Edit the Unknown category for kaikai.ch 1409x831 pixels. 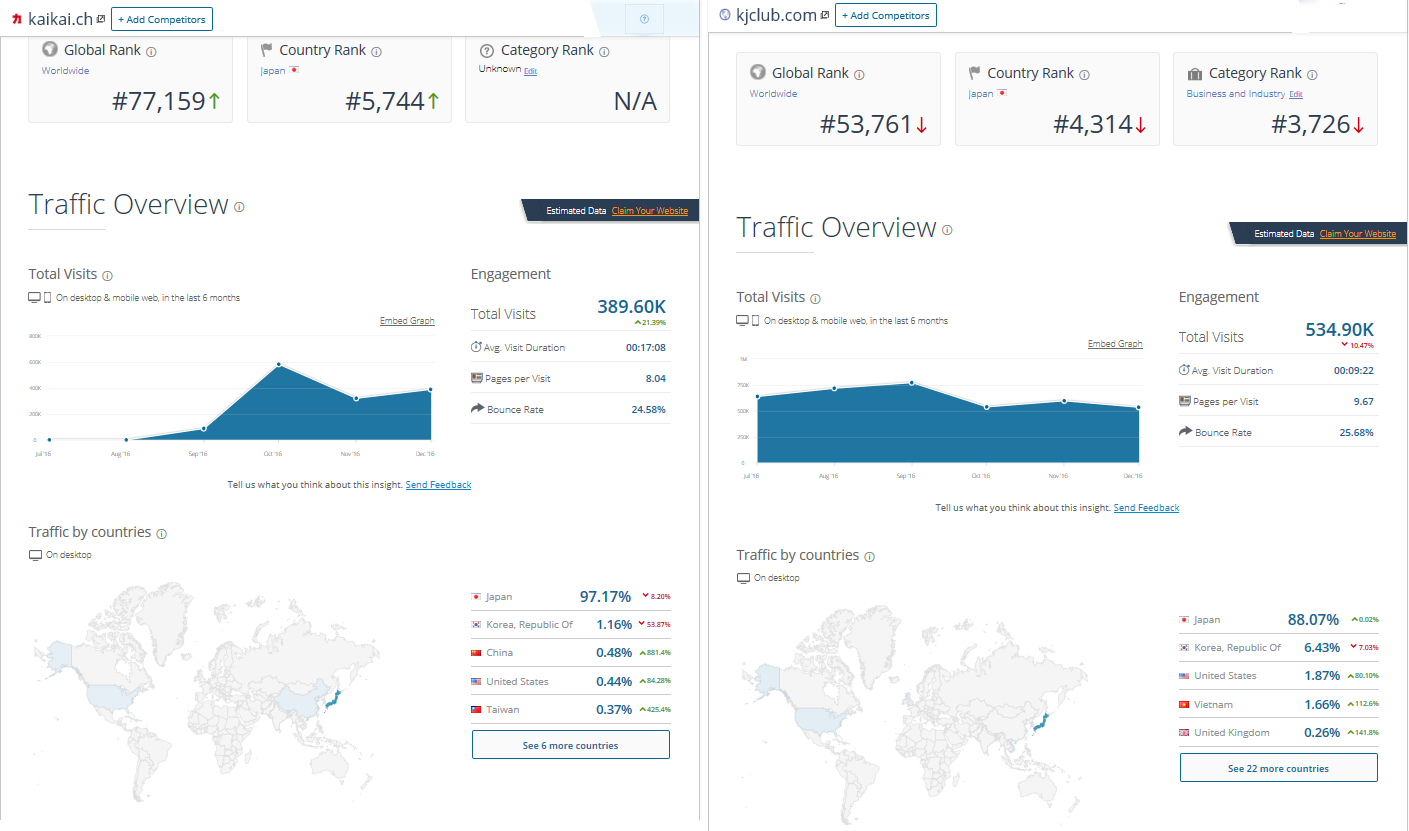[531, 71]
